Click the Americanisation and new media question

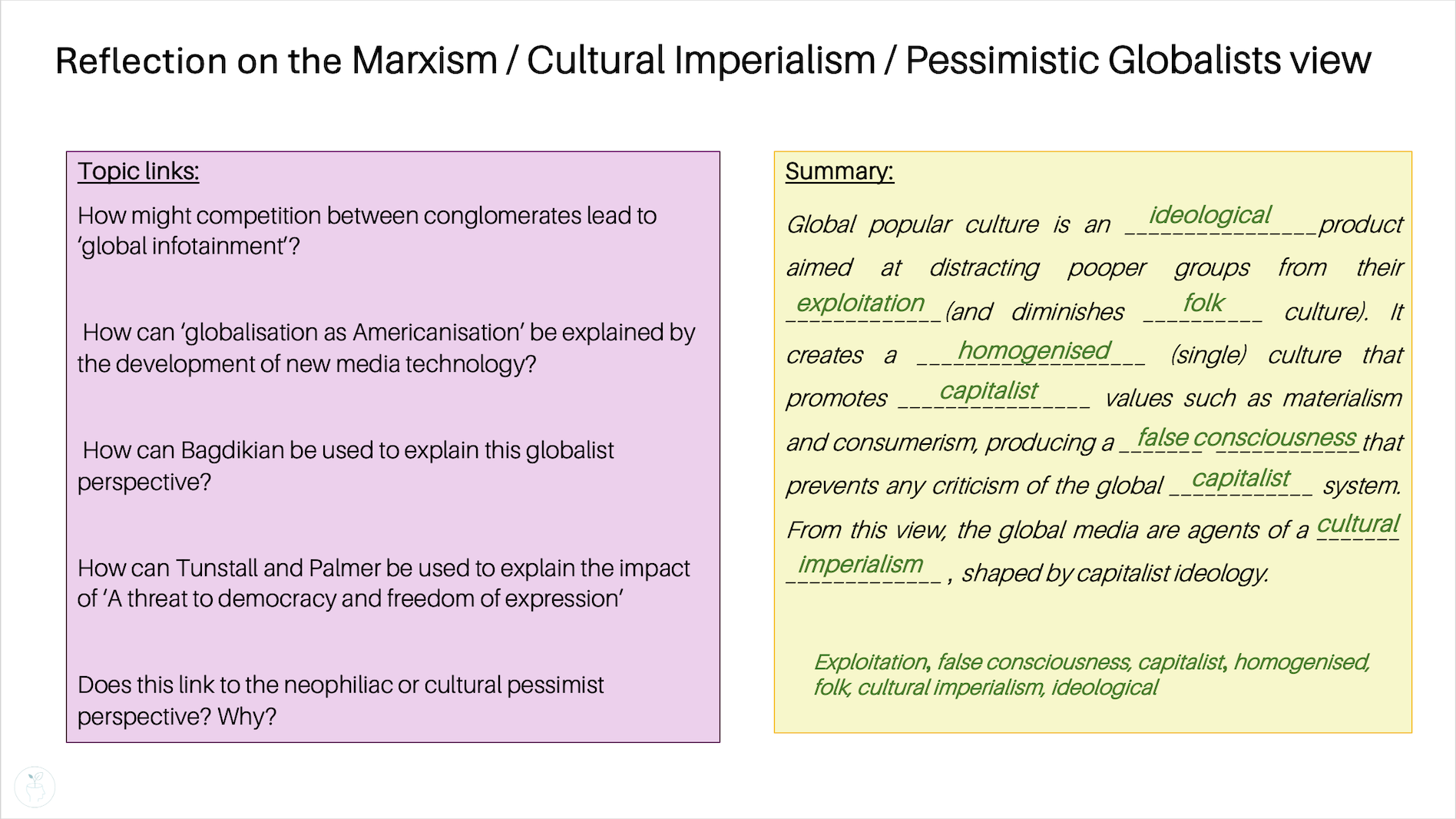click(x=386, y=347)
